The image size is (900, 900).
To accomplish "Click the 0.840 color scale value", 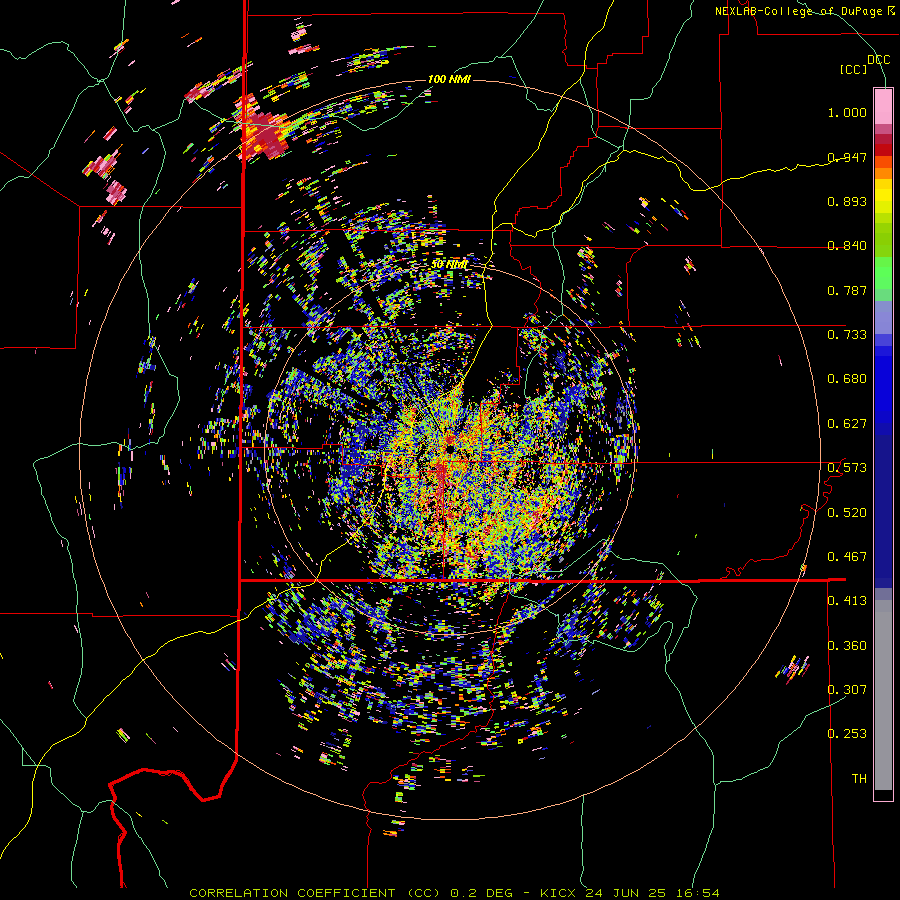I will point(847,246).
